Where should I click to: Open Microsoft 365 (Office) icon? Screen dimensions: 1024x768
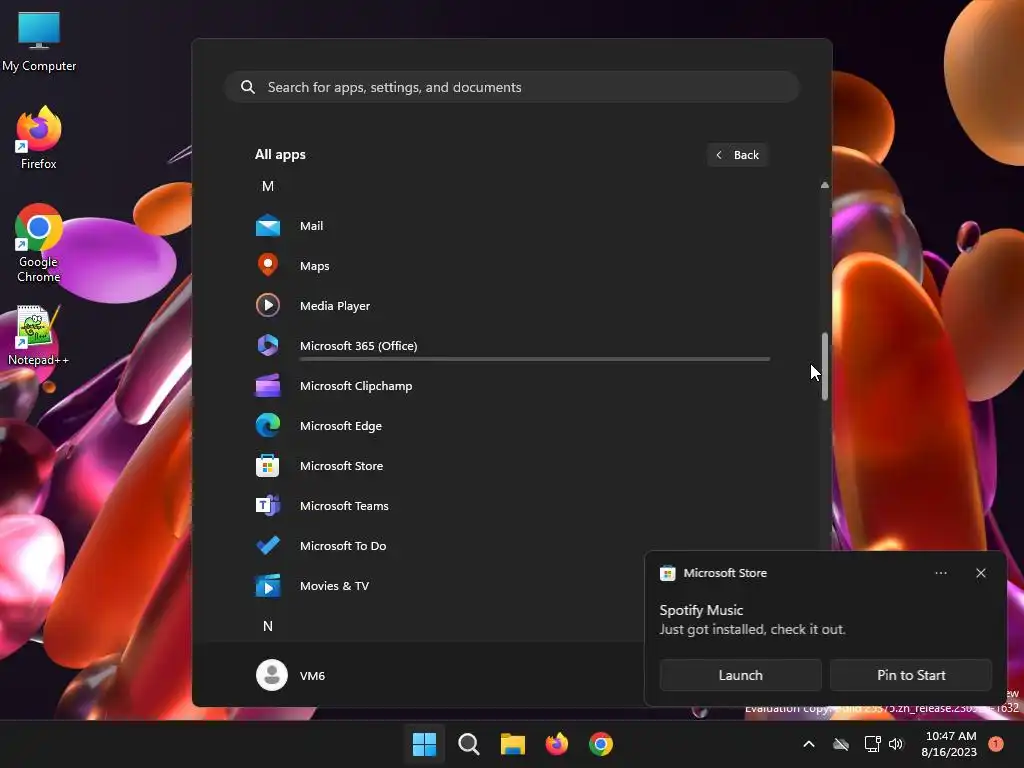click(268, 345)
